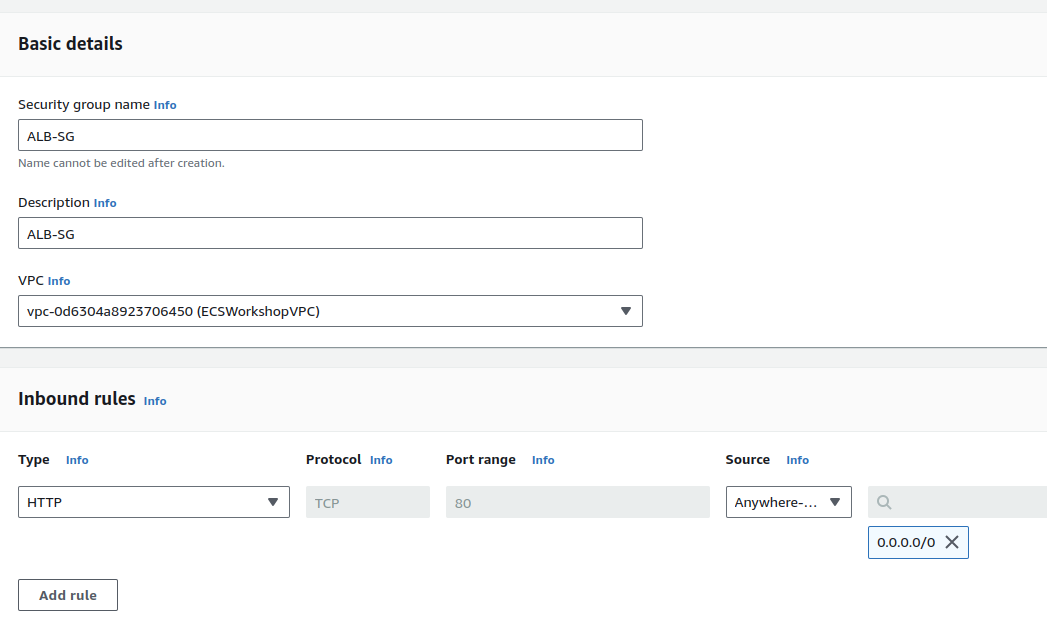The width and height of the screenshot is (1047, 621).
Task: Select the 0.0.0.0/0 CIDR chip text
Action: click(905, 542)
